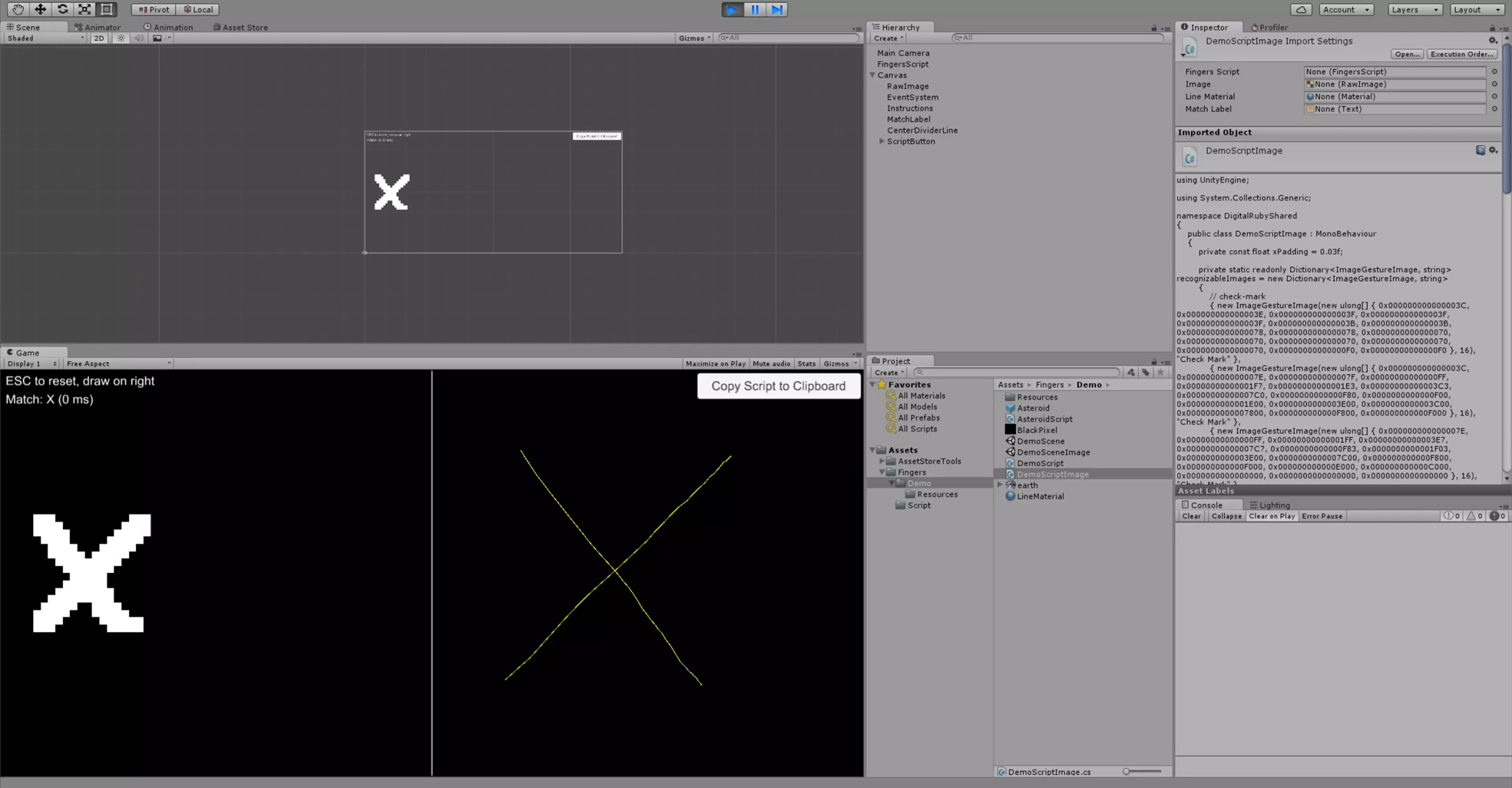Click the Pause button
1512x788 pixels.
coord(755,9)
